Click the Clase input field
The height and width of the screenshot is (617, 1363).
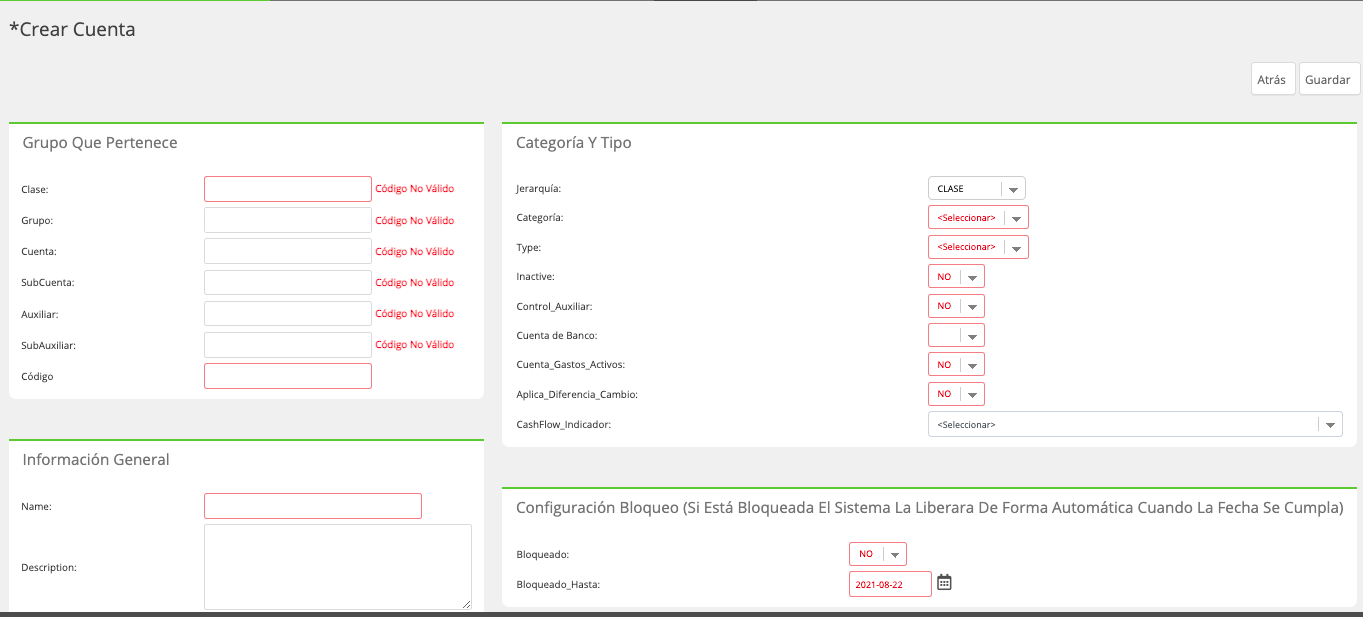tap(288, 189)
